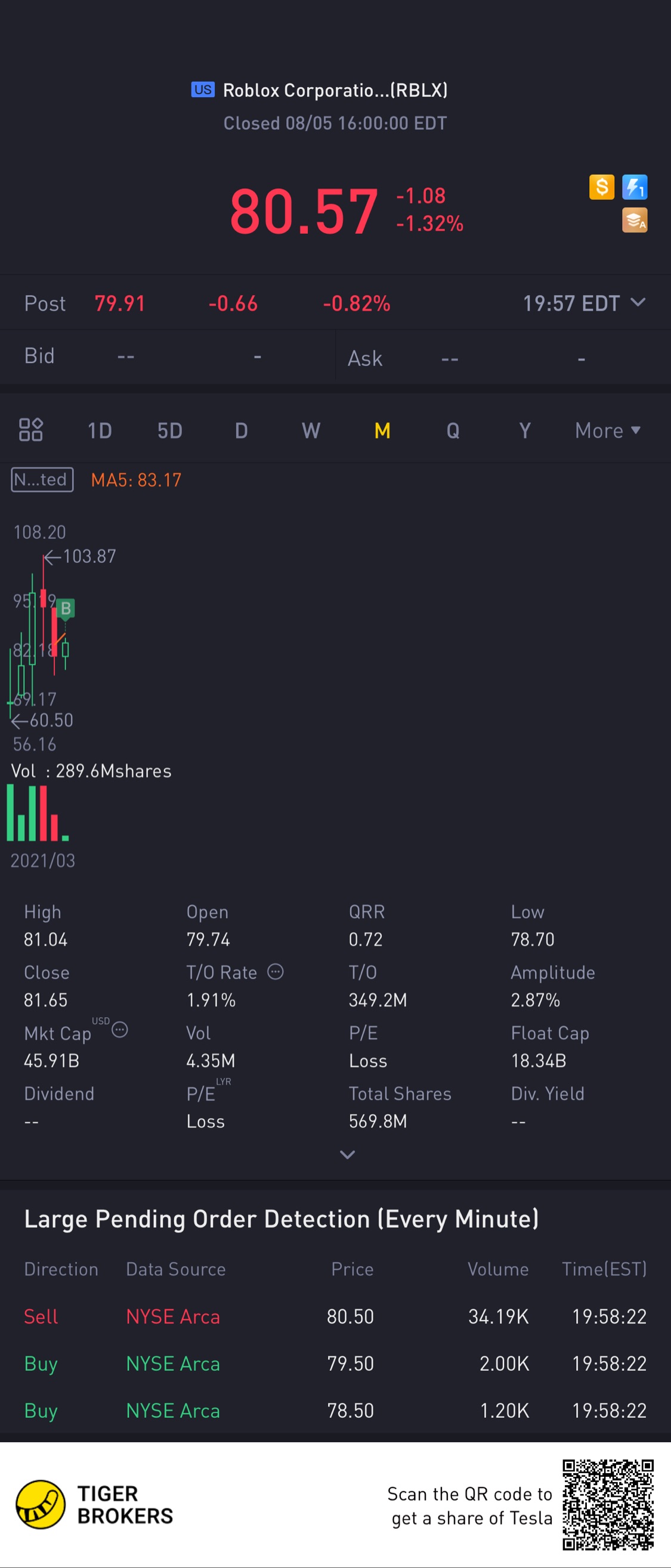Tap the blue lightning bolt icon
Image resolution: width=671 pixels, height=1568 pixels.
coord(635,187)
